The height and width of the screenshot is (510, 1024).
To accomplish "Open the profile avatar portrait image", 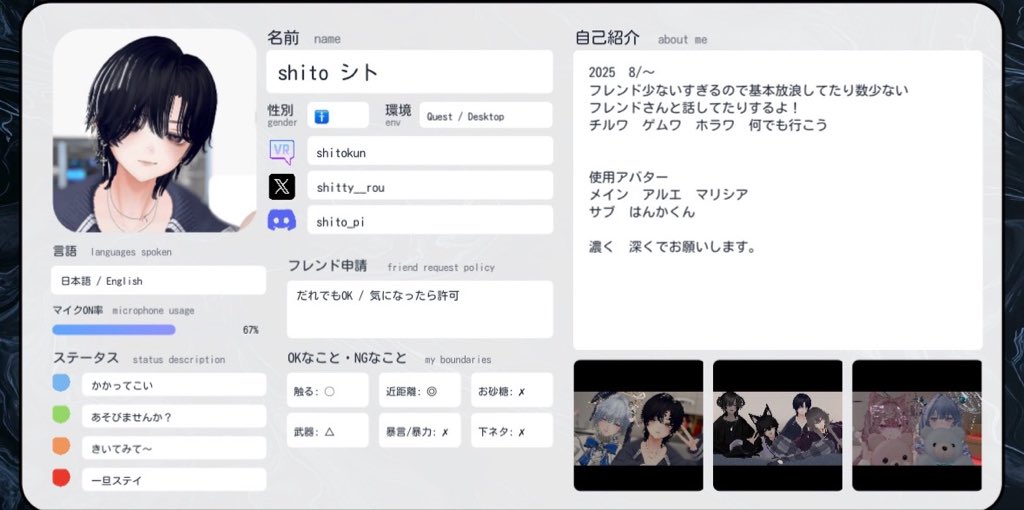I will pyautogui.click(x=155, y=131).
